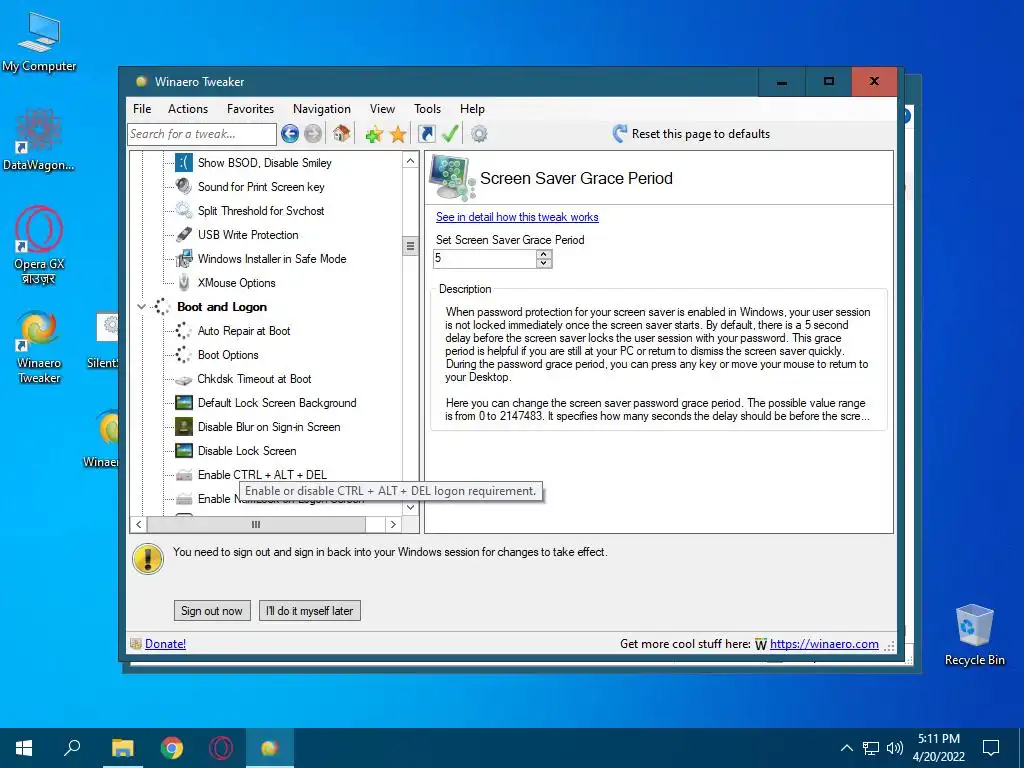Viewport: 1024px width, 768px height.
Task: Open See in detail how this tweak works link
Action: [x=517, y=217]
